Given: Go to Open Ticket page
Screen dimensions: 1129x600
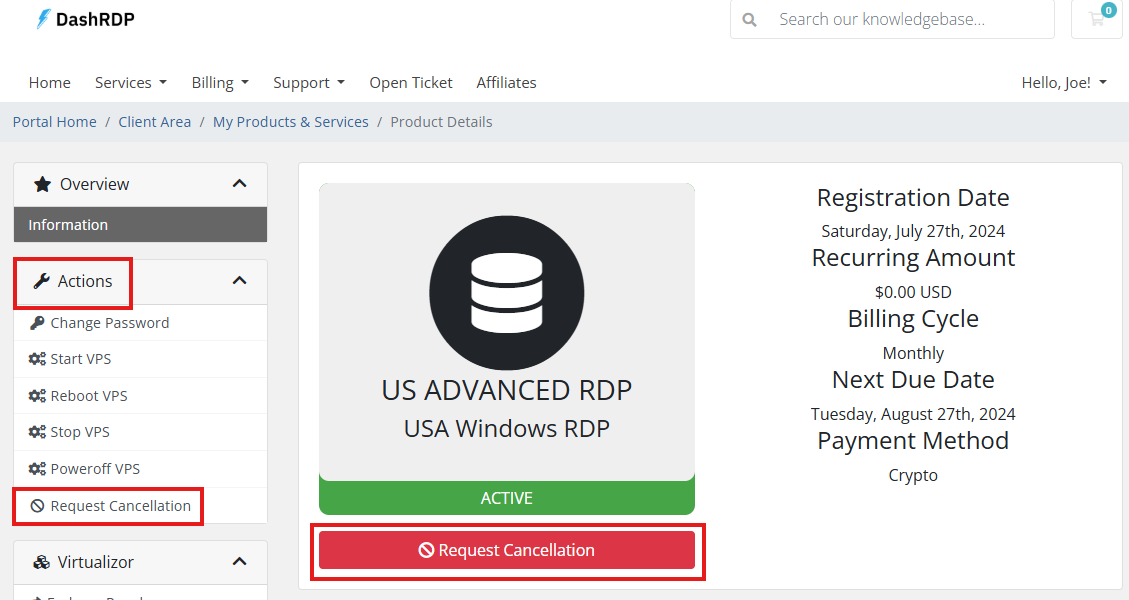Looking at the screenshot, I should 410,83.
